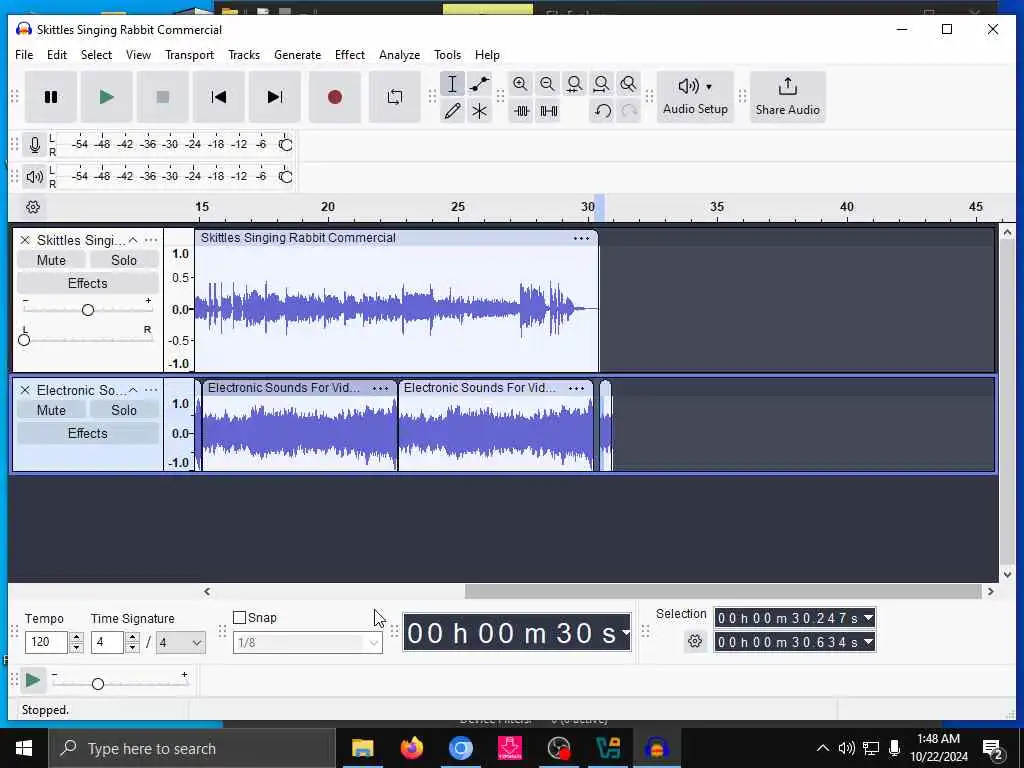1024x768 pixels.
Task: Click the Undo arrow icon
Action: tap(602, 111)
